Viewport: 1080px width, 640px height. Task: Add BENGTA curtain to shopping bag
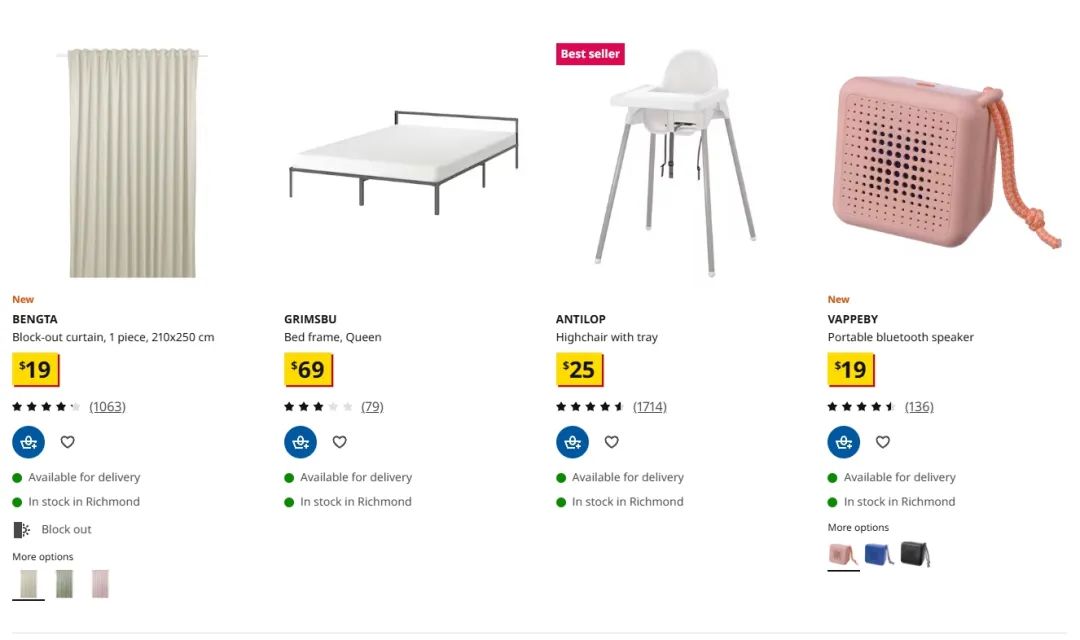click(28, 442)
